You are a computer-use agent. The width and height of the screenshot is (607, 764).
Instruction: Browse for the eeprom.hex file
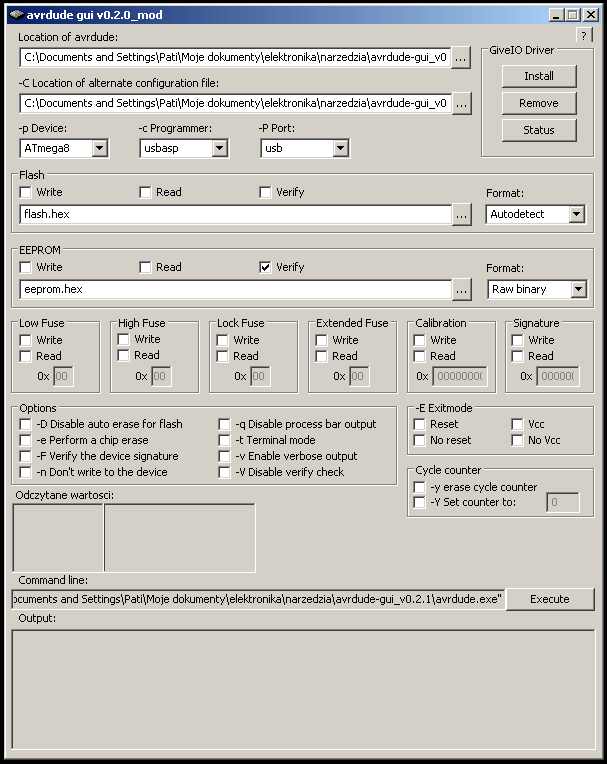pos(461,289)
